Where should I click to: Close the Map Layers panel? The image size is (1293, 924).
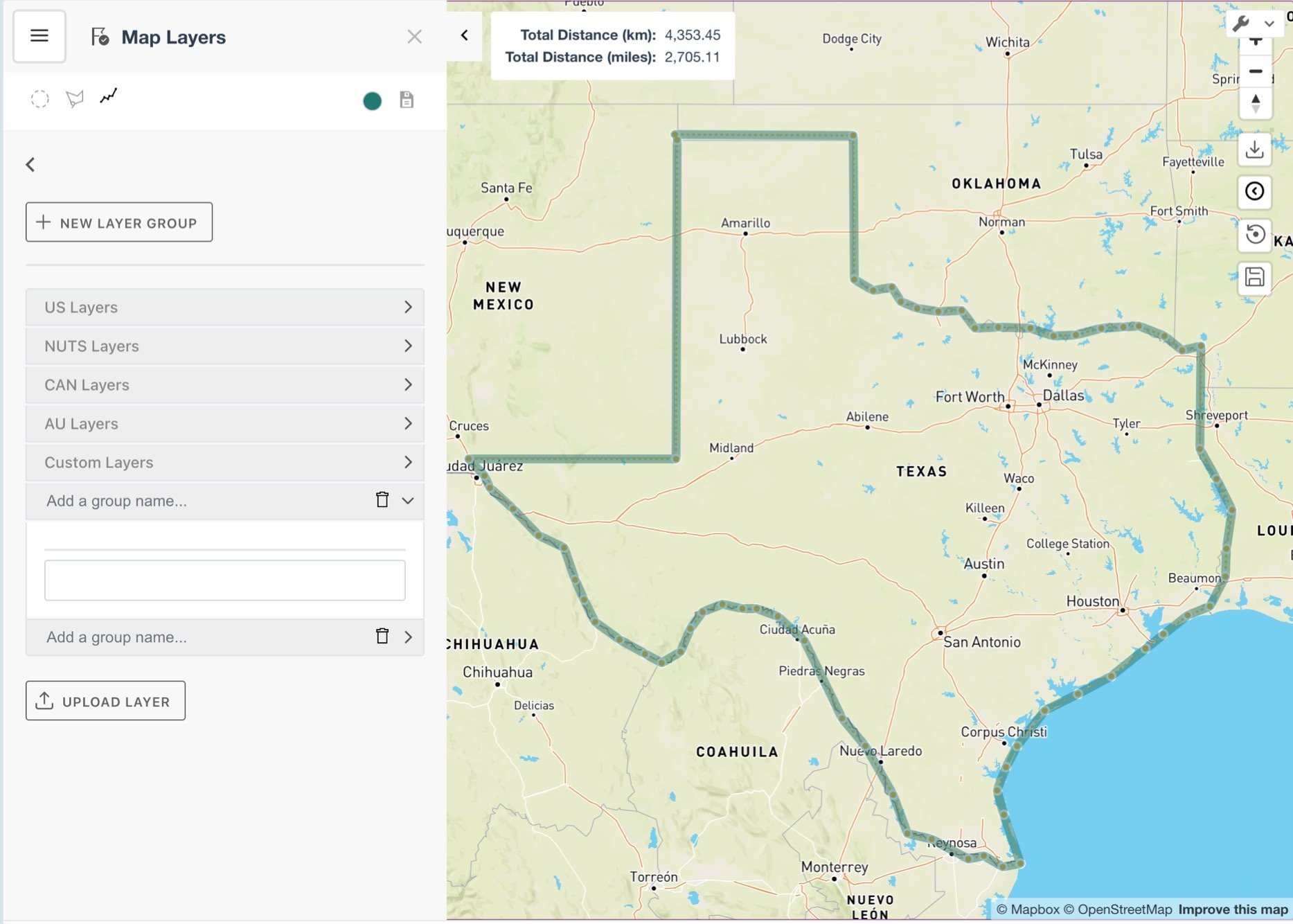(414, 37)
